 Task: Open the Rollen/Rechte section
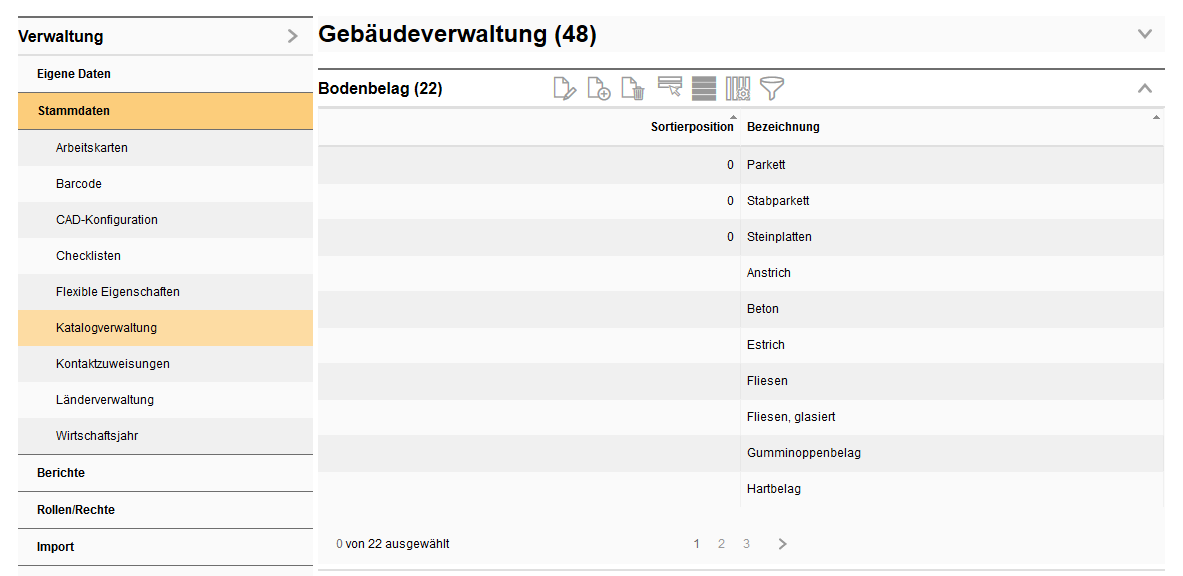click(x=76, y=510)
